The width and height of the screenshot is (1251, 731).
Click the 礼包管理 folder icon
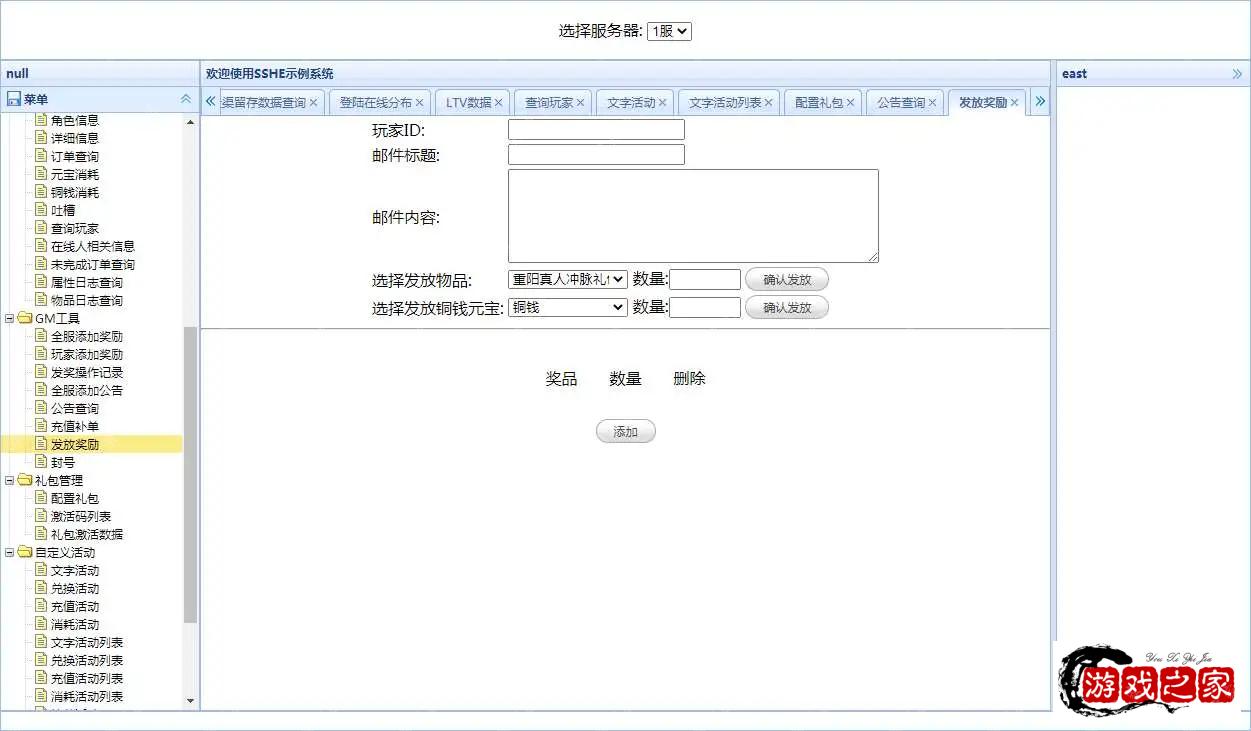coord(25,480)
